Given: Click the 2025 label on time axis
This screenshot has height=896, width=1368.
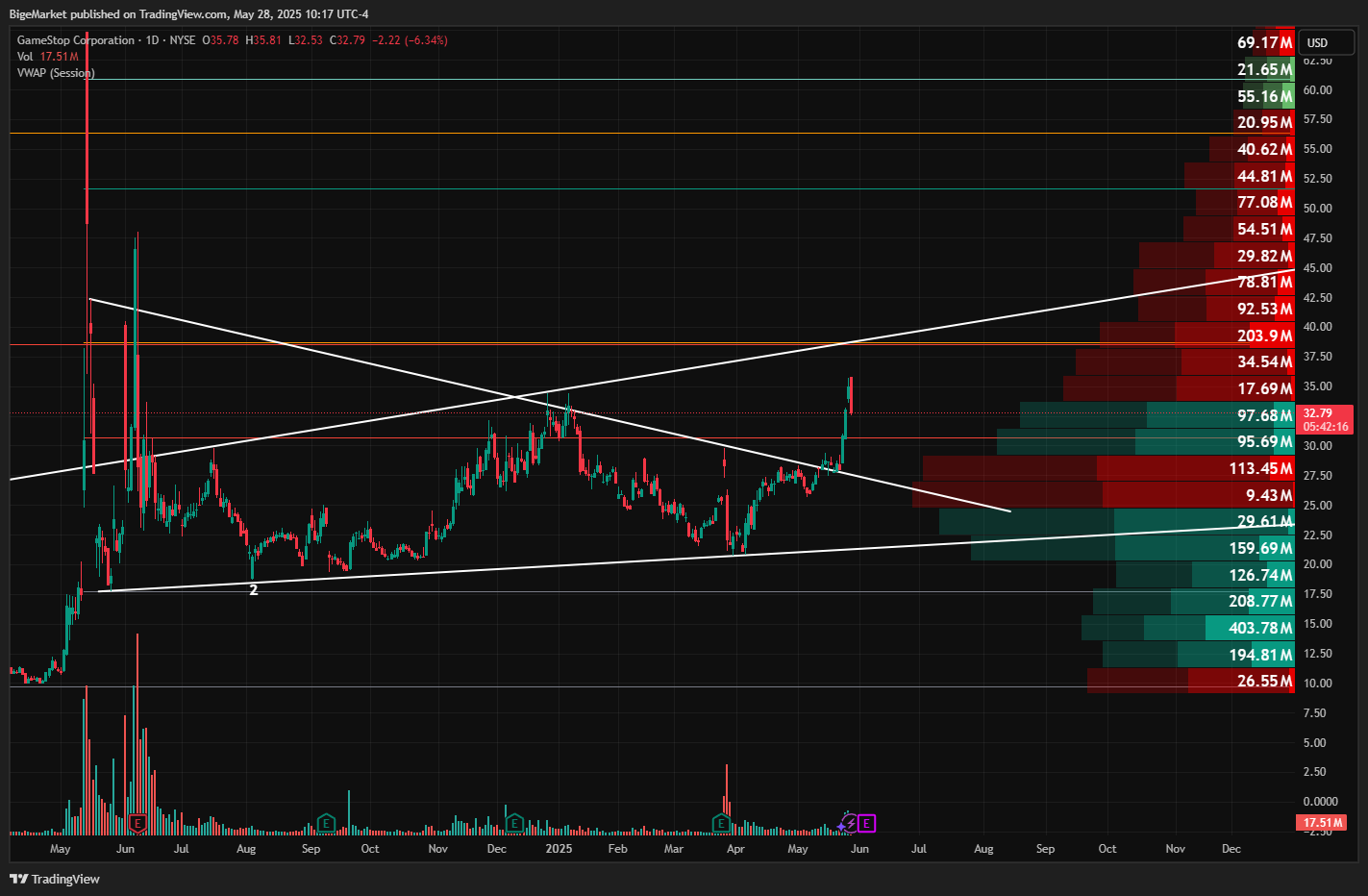Looking at the screenshot, I should click(x=559, y=849).
